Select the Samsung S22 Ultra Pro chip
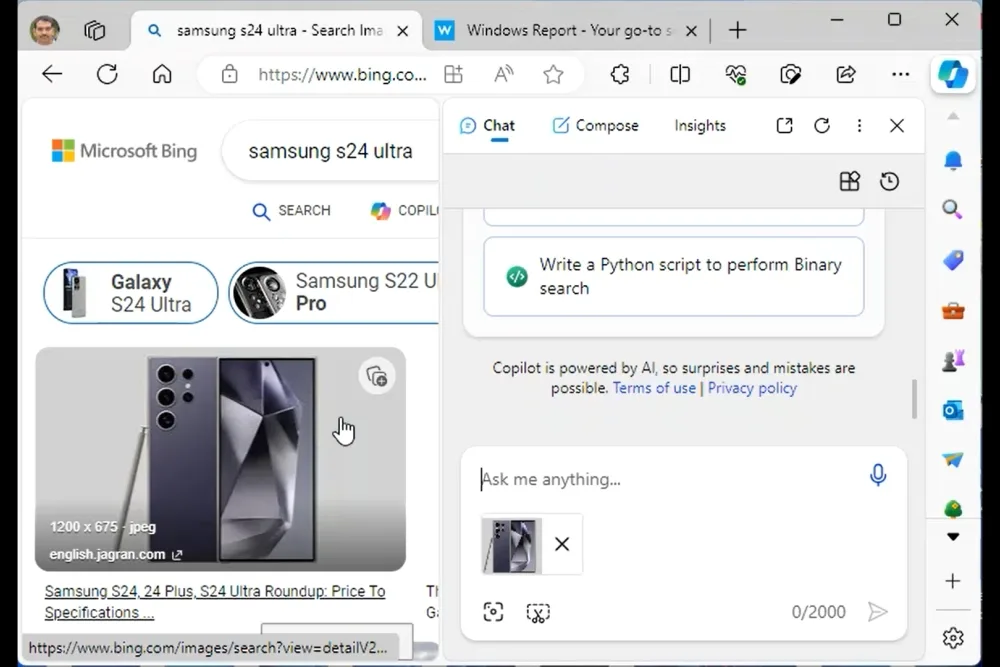 click(x=334, y=293)
